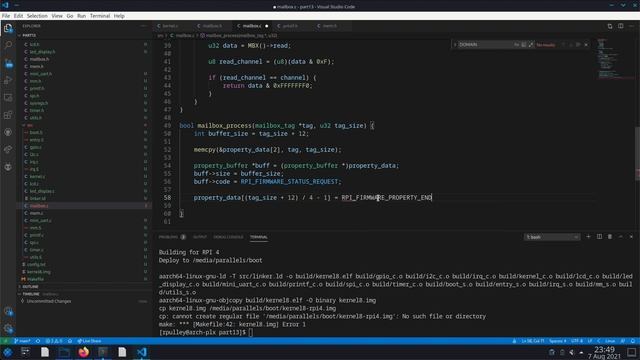
Task: Split the terminal panel
Action: click(x=599, y=237)
